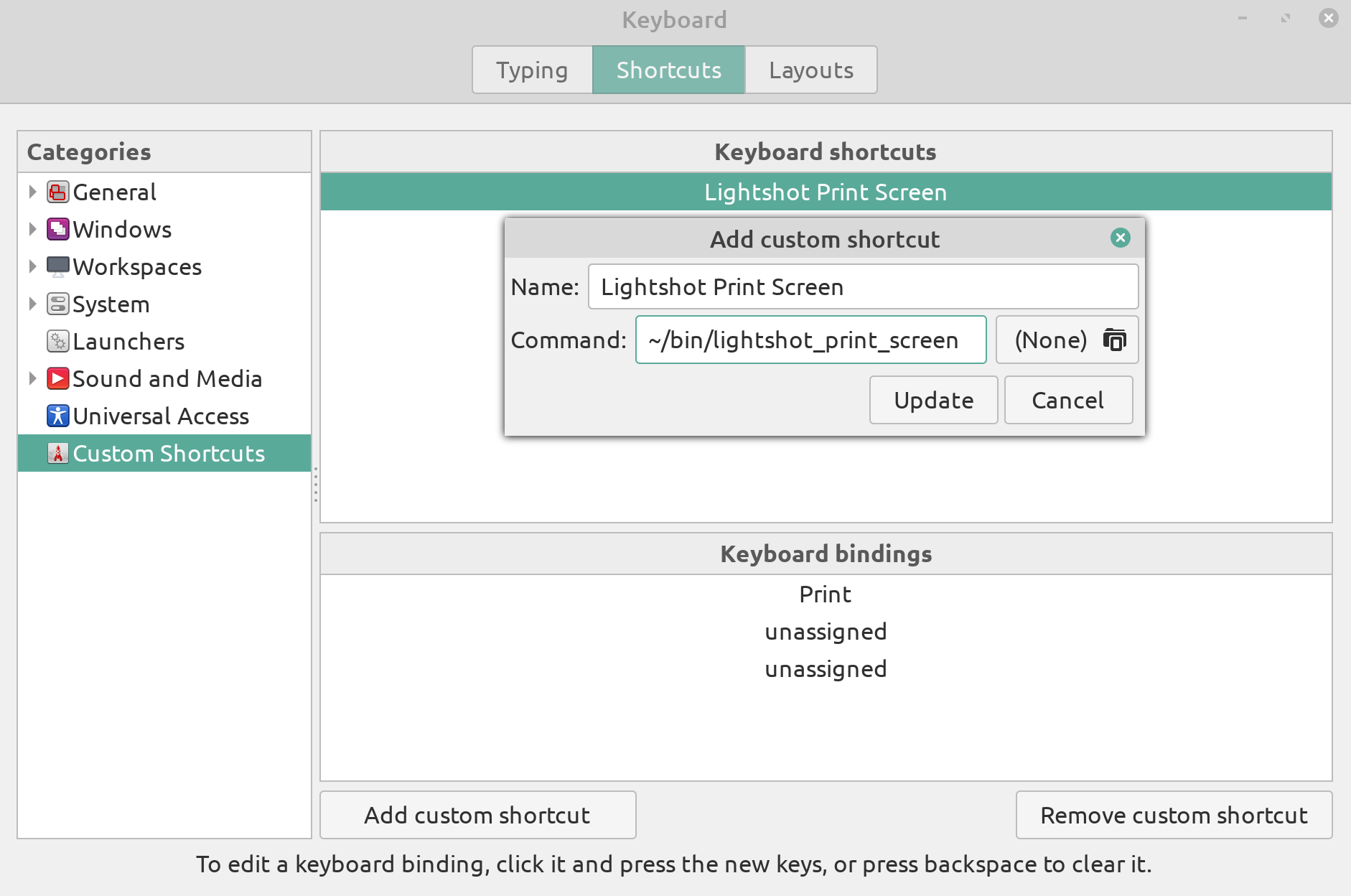Focus the Command input field
The width and height of the screenshot is (1351, 896).
[811, 340]
